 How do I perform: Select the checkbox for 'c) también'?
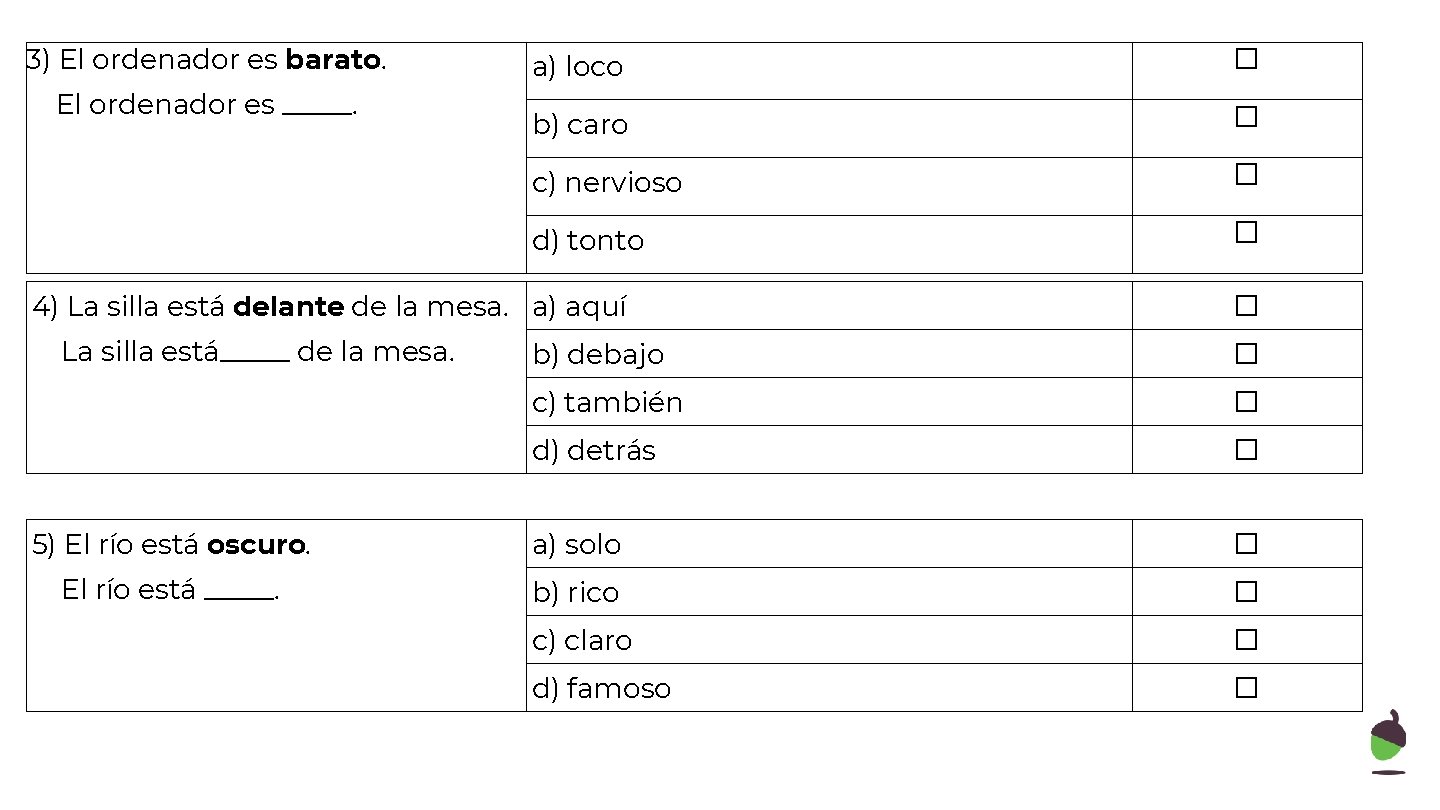point(1246,402)
